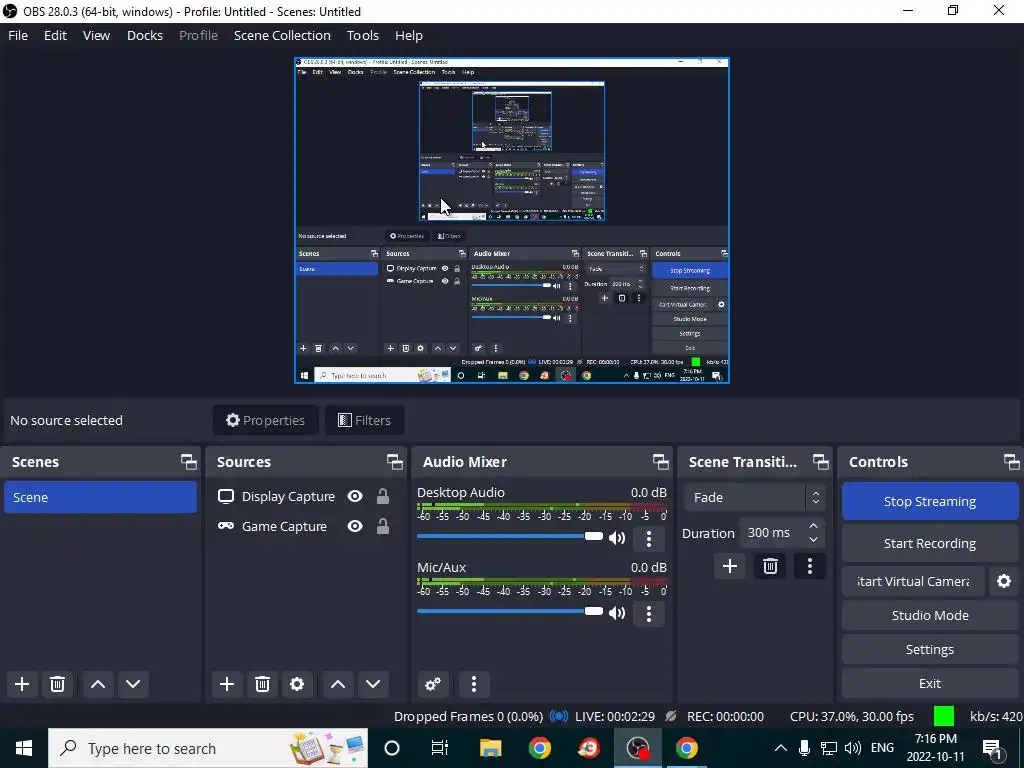Open the Tools menu

click(362, 35)
